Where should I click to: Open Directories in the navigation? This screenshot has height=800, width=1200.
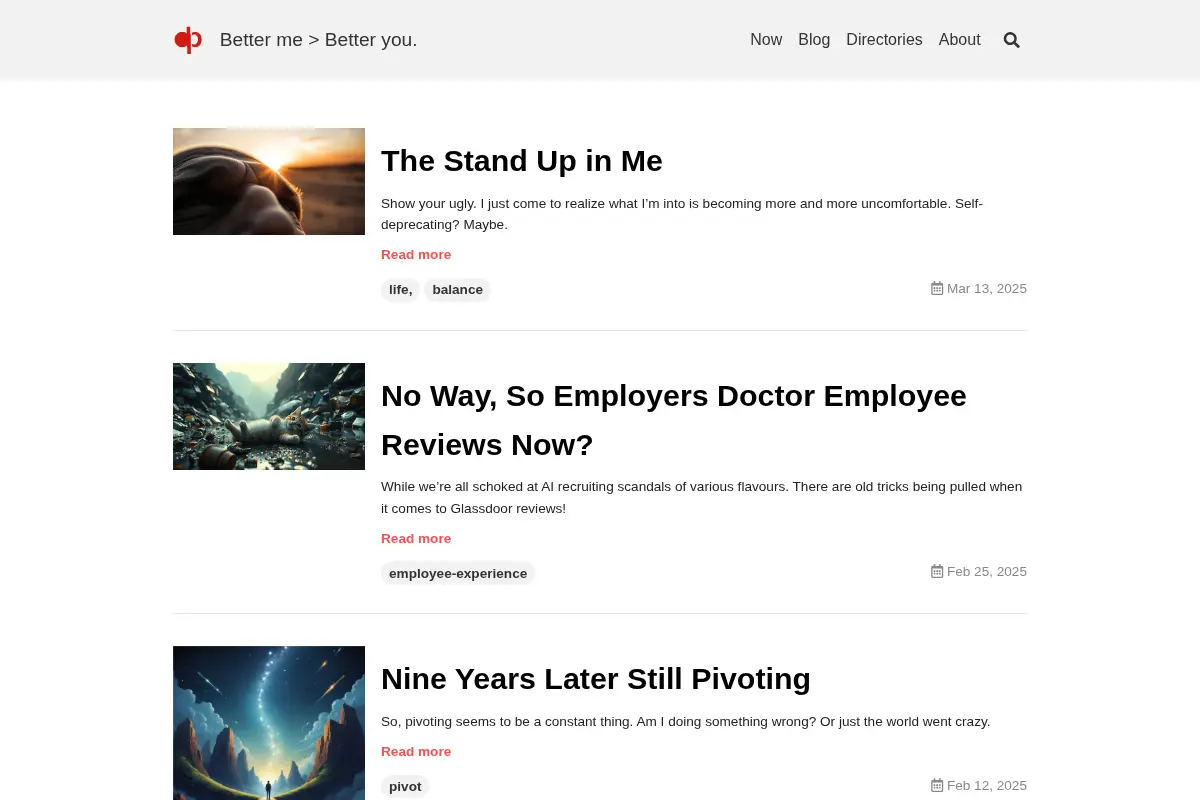tap(884, 40)
